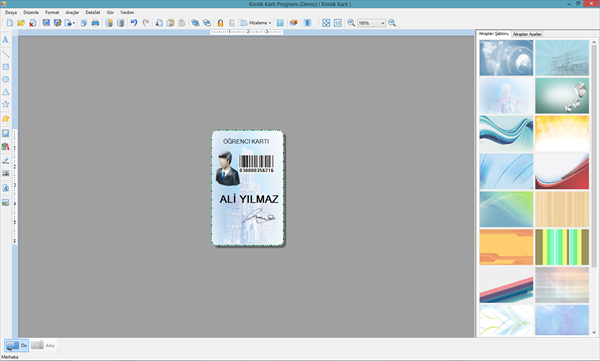The image size is (600, 361).
Task: Click the zoom out magnifier icon
Action: 392,23
